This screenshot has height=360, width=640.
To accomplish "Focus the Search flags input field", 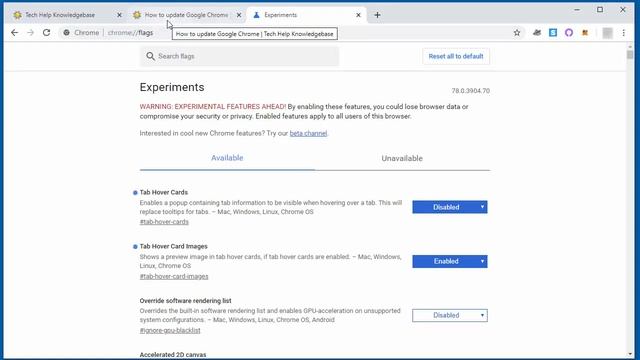I will coord(239,56).
